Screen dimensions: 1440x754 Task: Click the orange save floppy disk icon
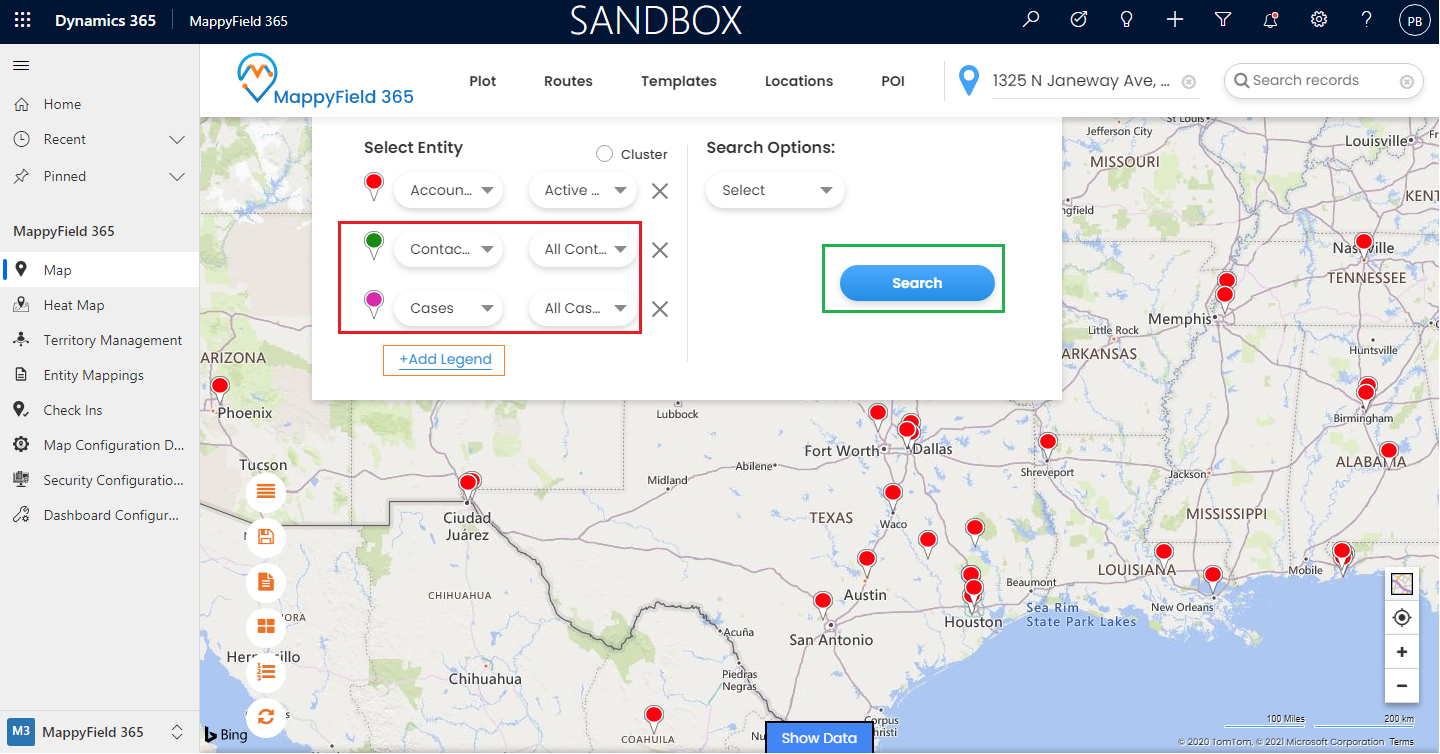click(266, 537)
